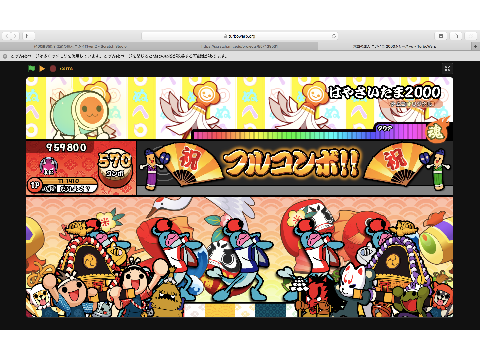Click the フルコンボ!! banner text
This screenshot has height=360, width=480.
291,164
